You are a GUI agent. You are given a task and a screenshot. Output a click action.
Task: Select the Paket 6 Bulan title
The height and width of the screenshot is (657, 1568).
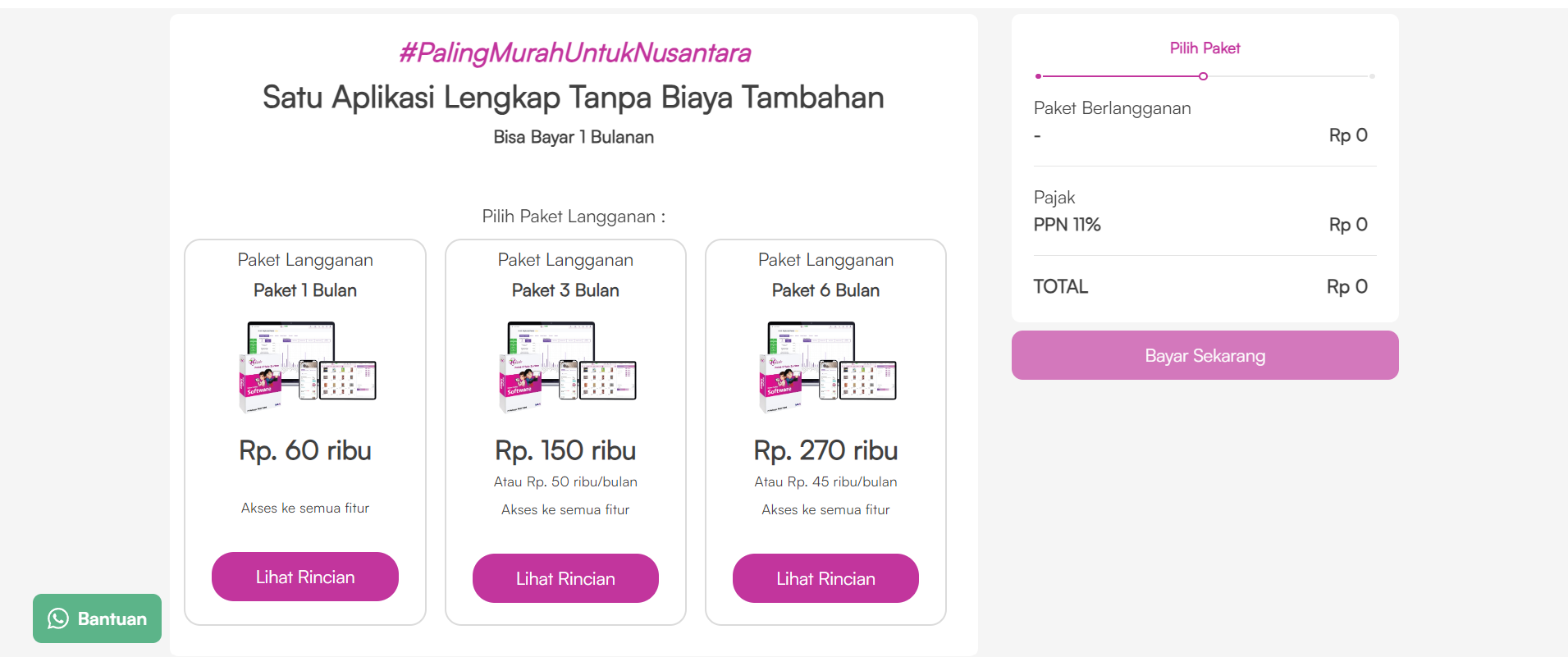[x=825, y=290]
